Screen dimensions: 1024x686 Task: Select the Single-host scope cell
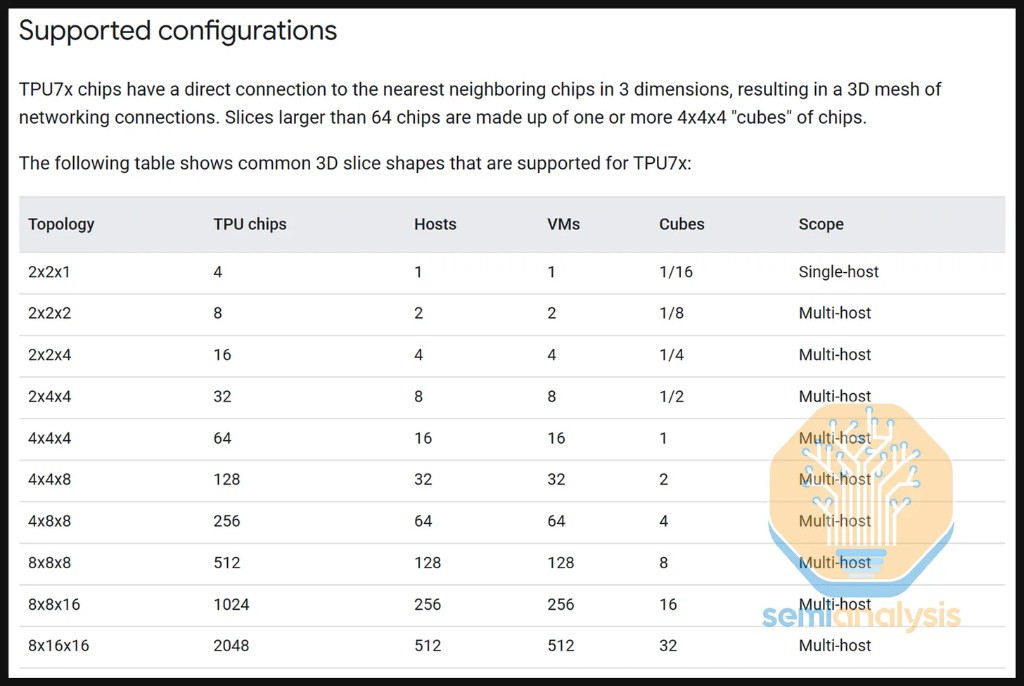[x=839, y=272]
